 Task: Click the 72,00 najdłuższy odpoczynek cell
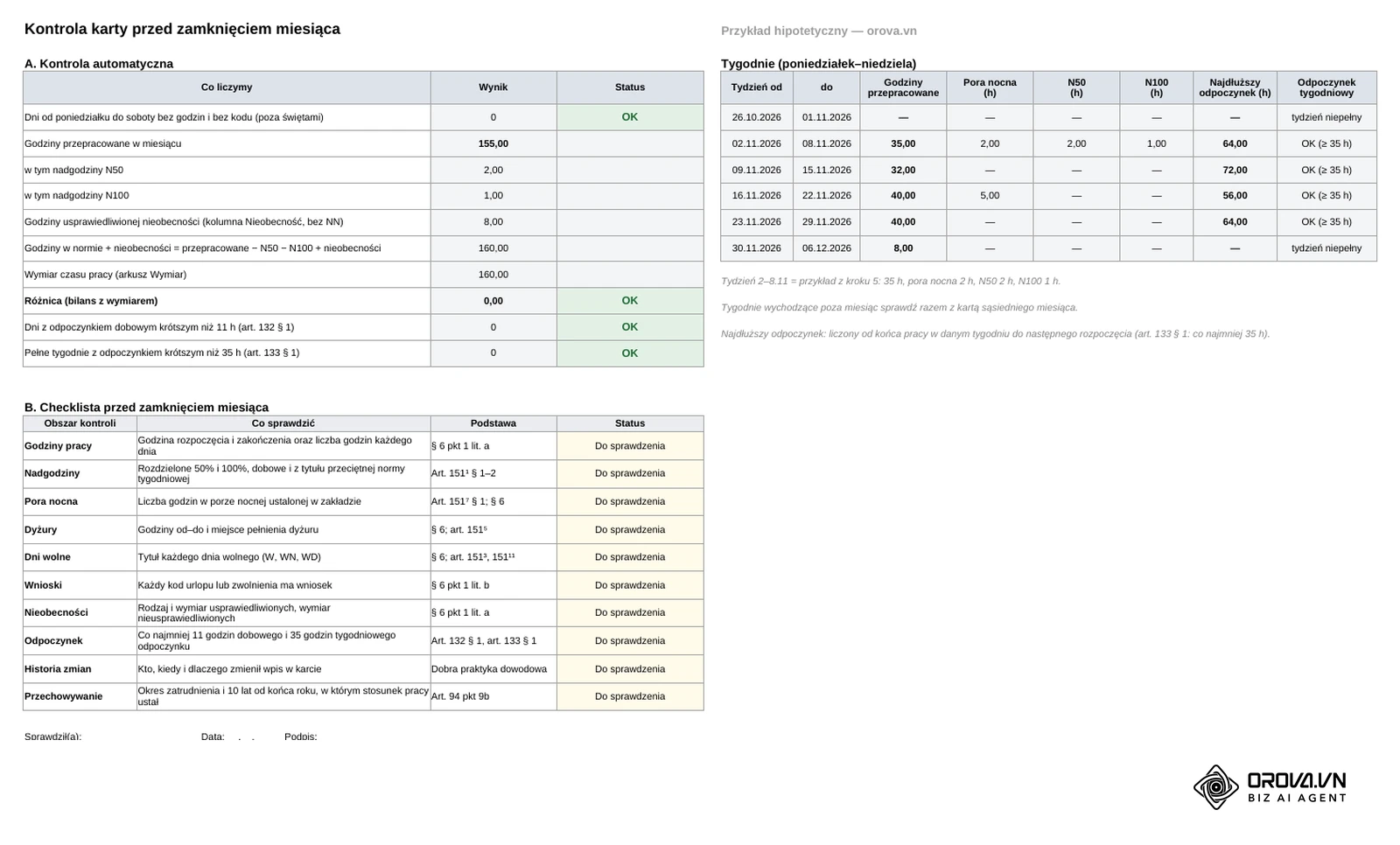click(1235, 170)
